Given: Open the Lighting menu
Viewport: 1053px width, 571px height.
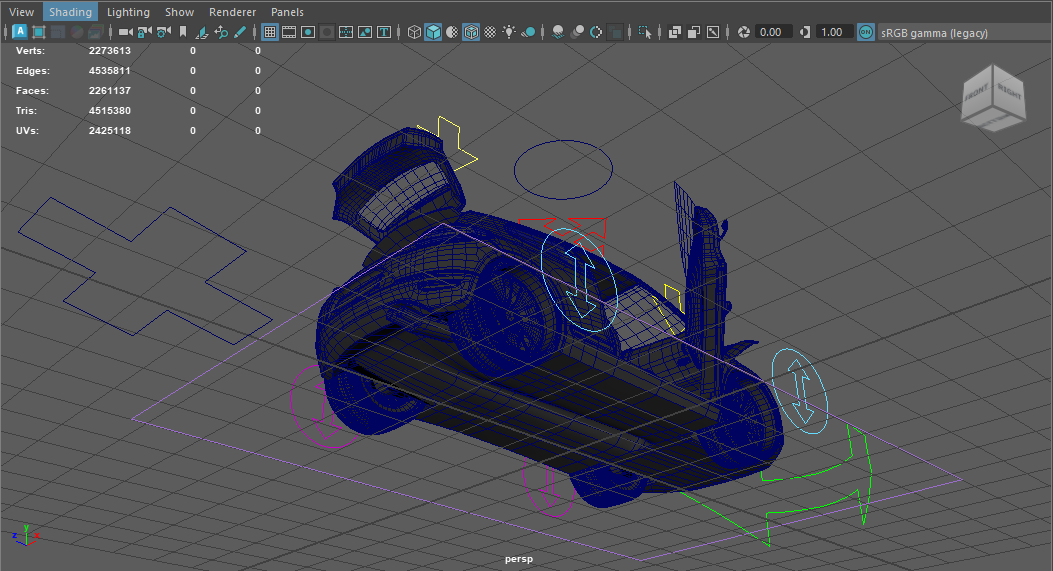Looking at the screenshot, I should tap(128, 12).
